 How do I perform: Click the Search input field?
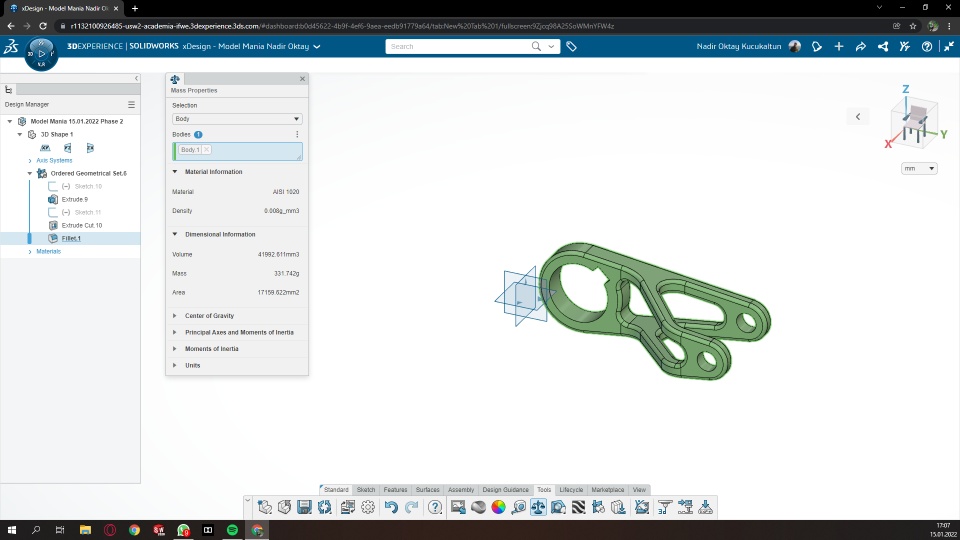click(459, 47)
